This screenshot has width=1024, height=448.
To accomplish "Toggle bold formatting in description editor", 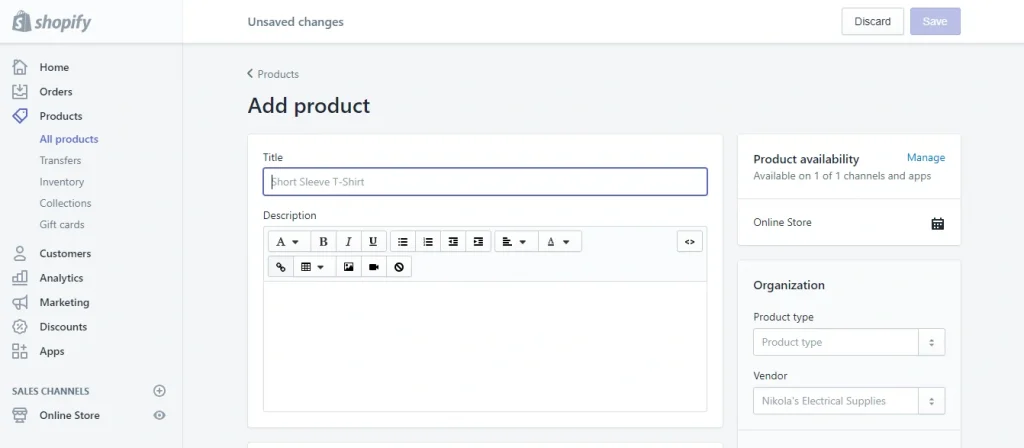I will click(323, 242).
